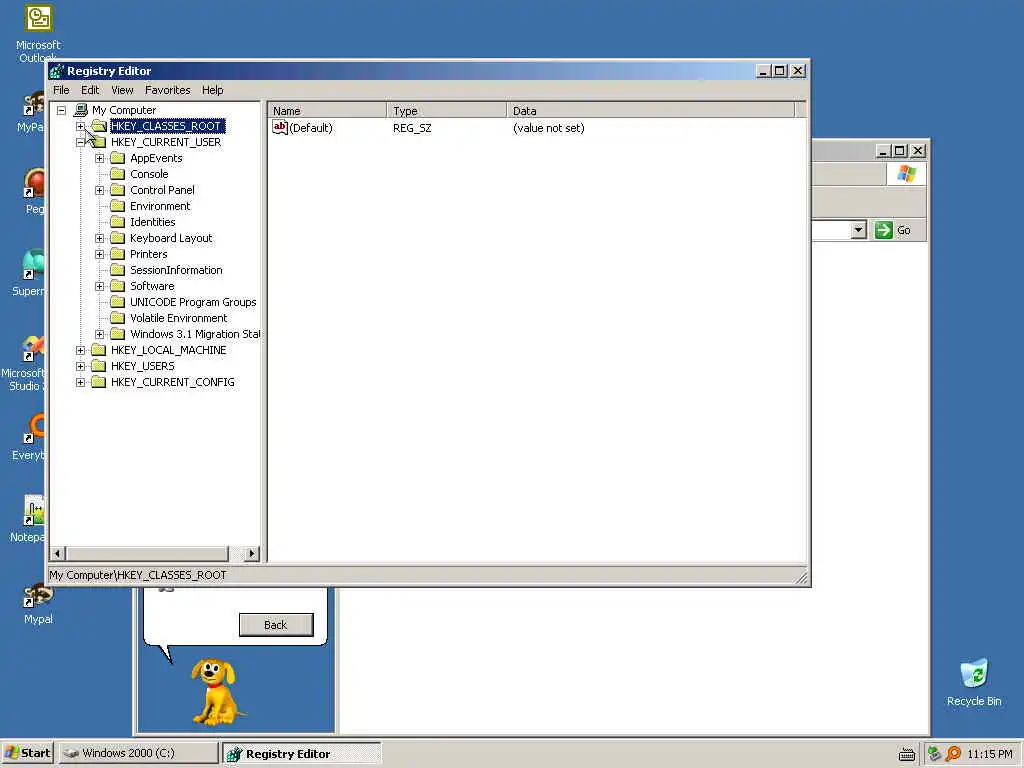This screenshot has width=1024, height=768.
Task: Click tree pane left scroll arrow
Action: [x=57, y=554]
